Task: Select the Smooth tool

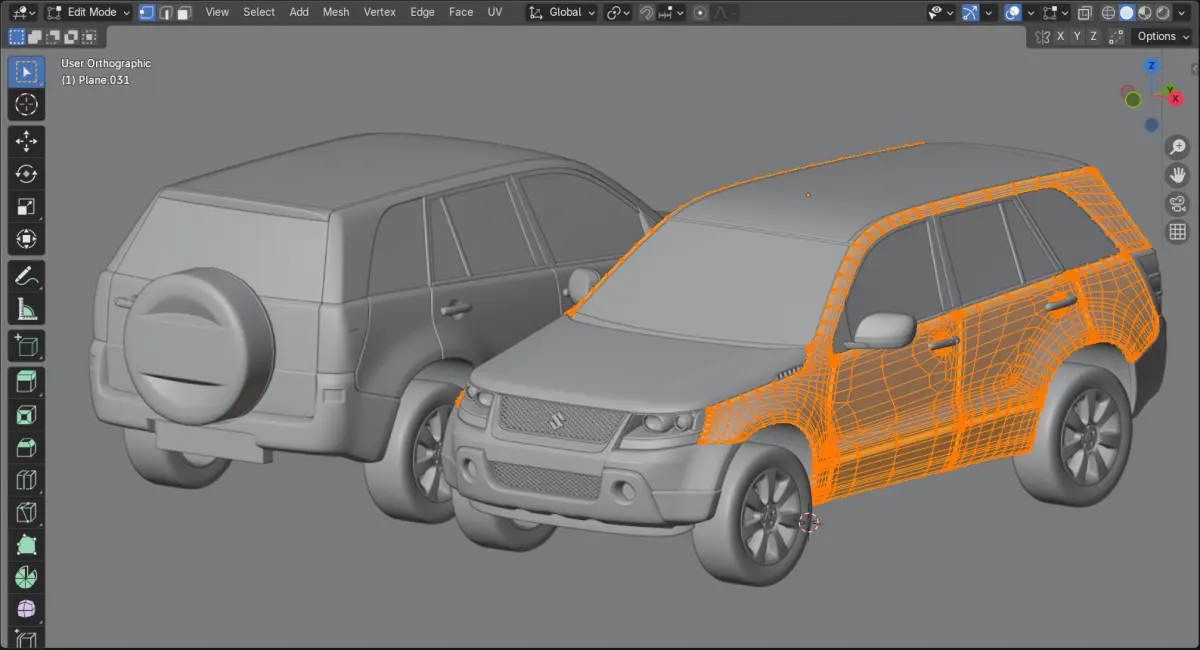Action: tap(27, 610)
